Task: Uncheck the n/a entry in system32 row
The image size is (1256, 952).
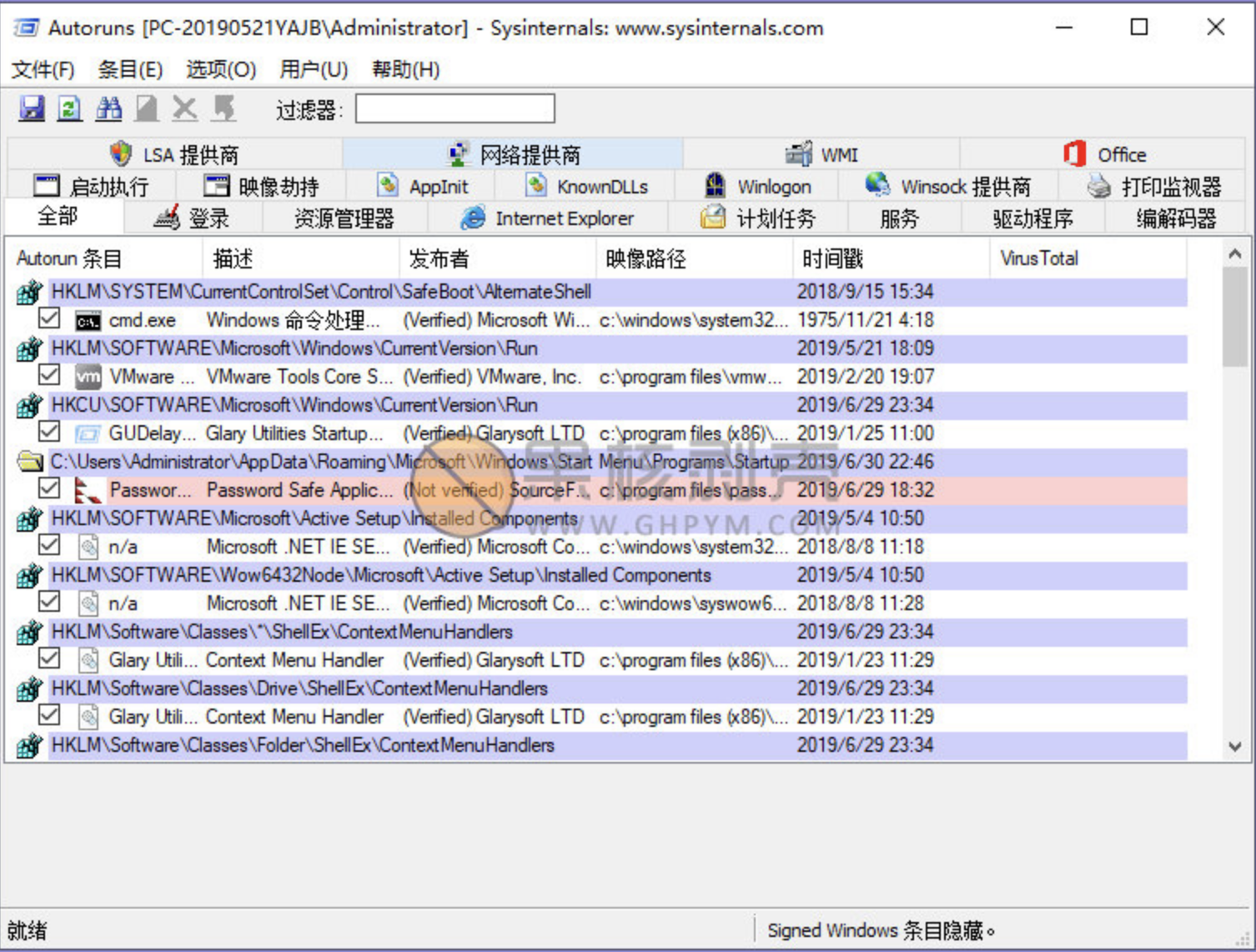Action: [49, 545]
